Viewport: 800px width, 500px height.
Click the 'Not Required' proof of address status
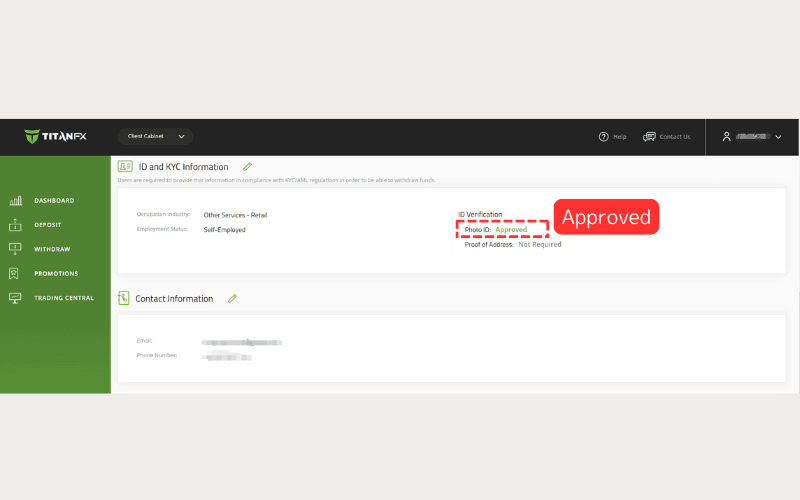[x=540, y=244]
